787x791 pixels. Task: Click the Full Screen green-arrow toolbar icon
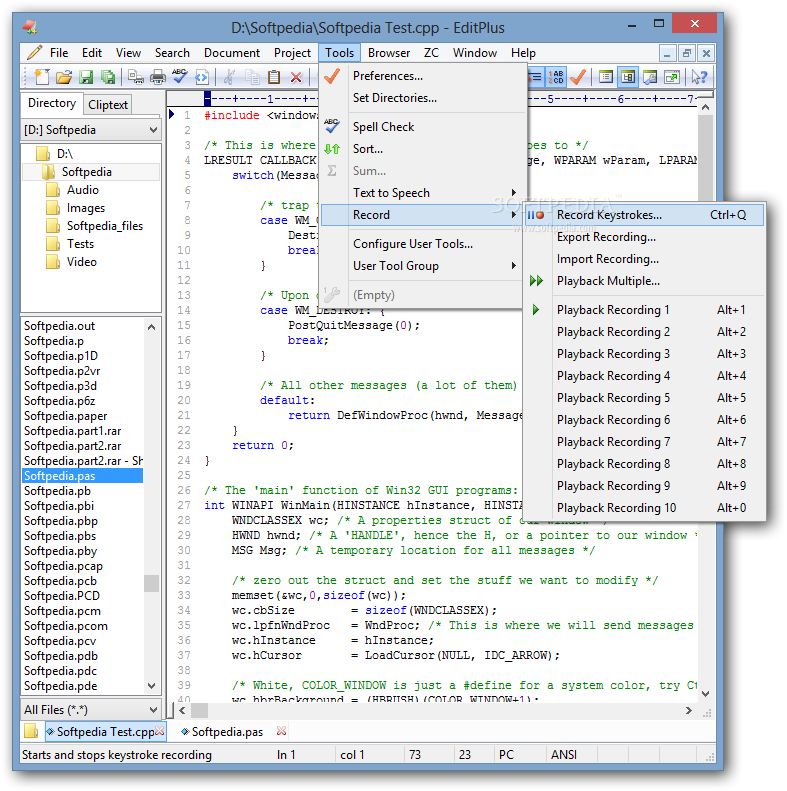coord(671,77)
